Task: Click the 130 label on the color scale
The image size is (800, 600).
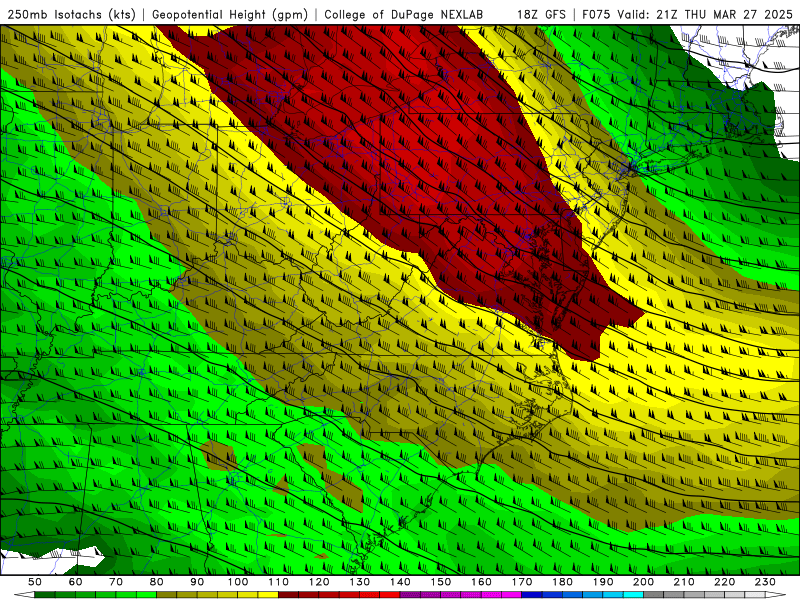Action: pos(360,582)
